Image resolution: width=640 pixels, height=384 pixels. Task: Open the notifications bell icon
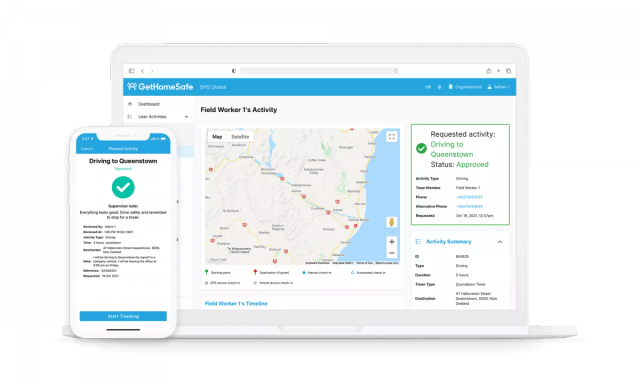(439, 87)
